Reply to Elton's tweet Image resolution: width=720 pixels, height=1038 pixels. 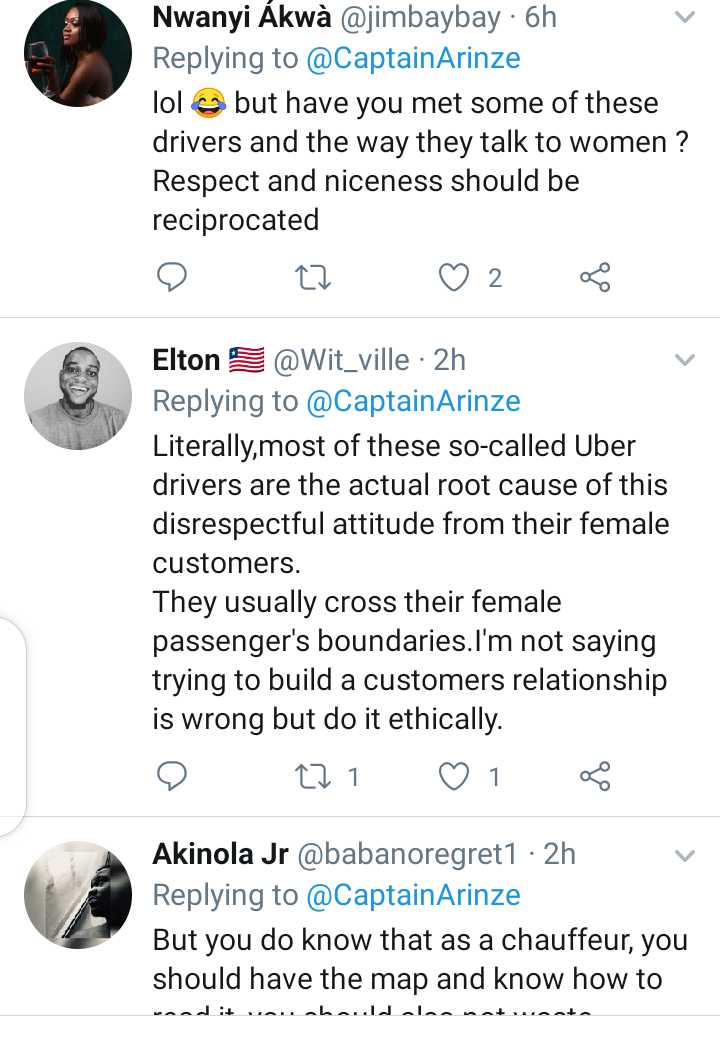pos(171,776)
